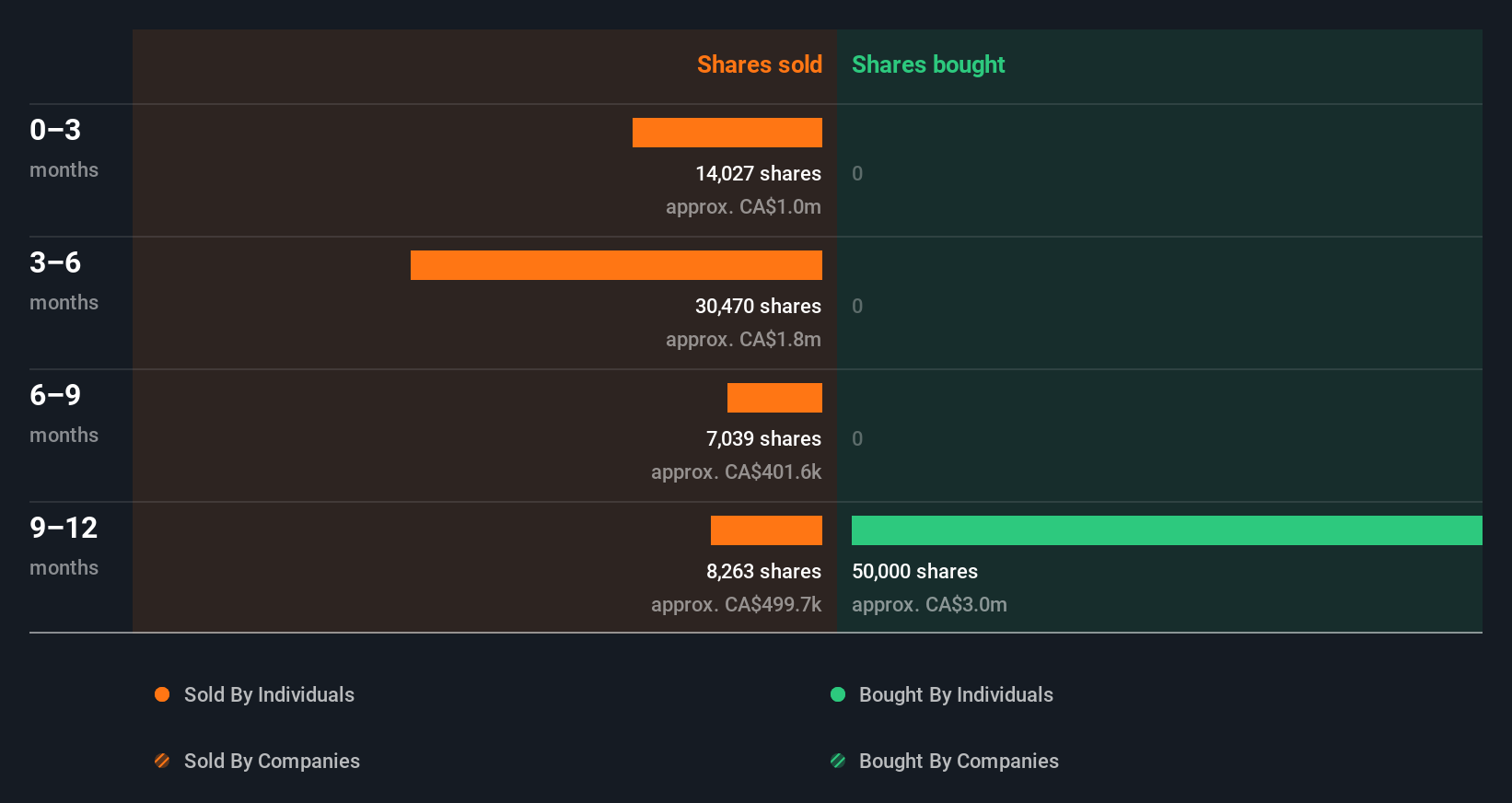Select the Shares sold column header
The image size is (1512, 803).
[759, 64]
